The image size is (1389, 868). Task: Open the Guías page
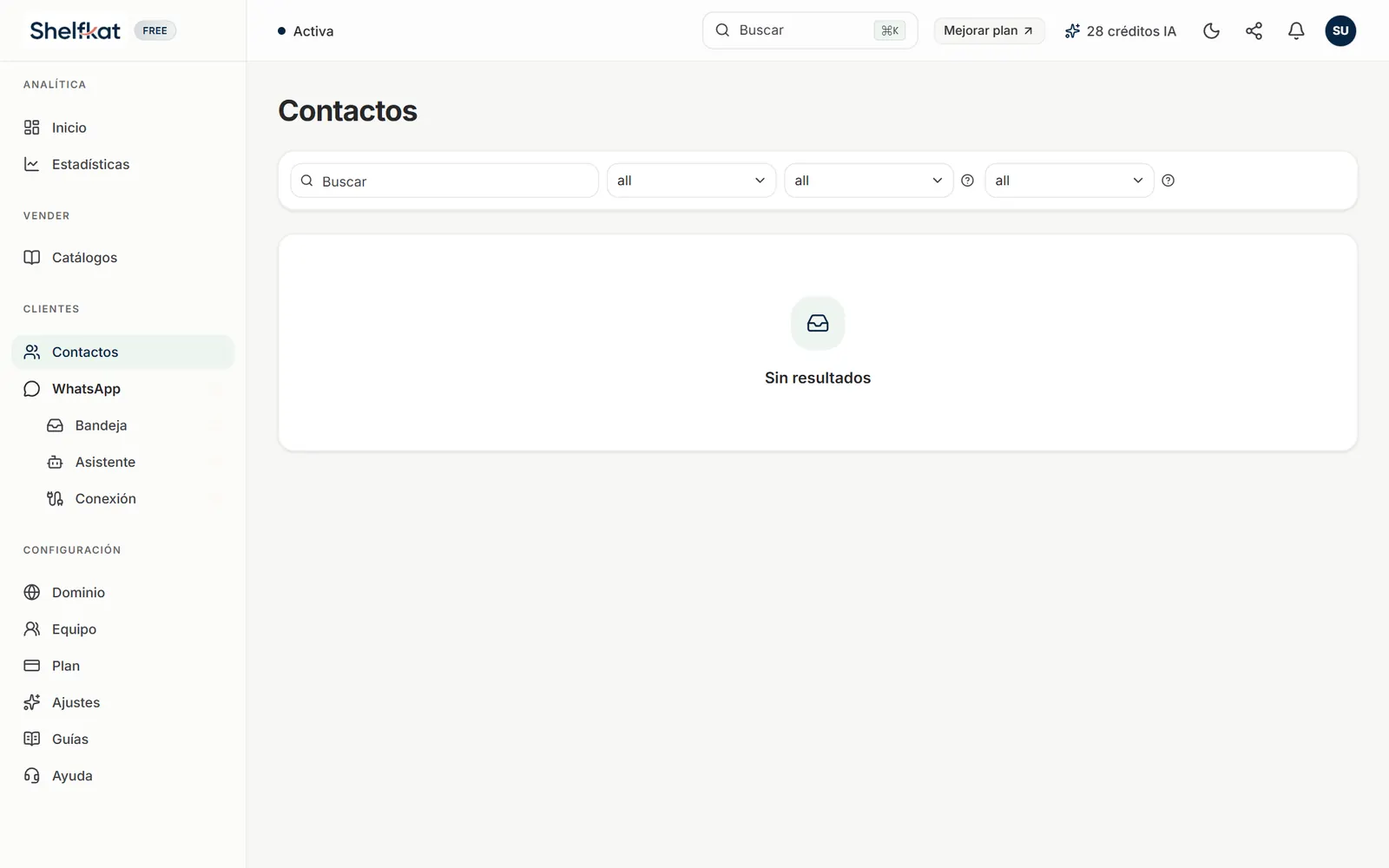pyautogui.click(x=123, y=739)
